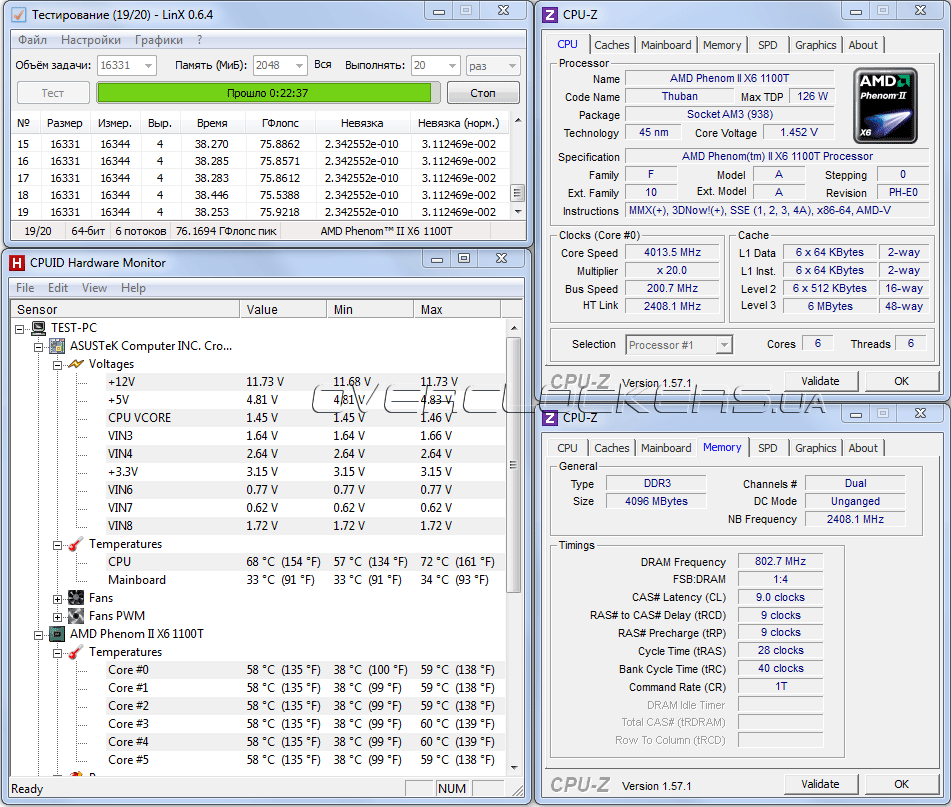Collapse the ASUSTeK Computer tree node
Image resolution: width=951 pixels, height=807 pixels.
(x=39, y=346)
